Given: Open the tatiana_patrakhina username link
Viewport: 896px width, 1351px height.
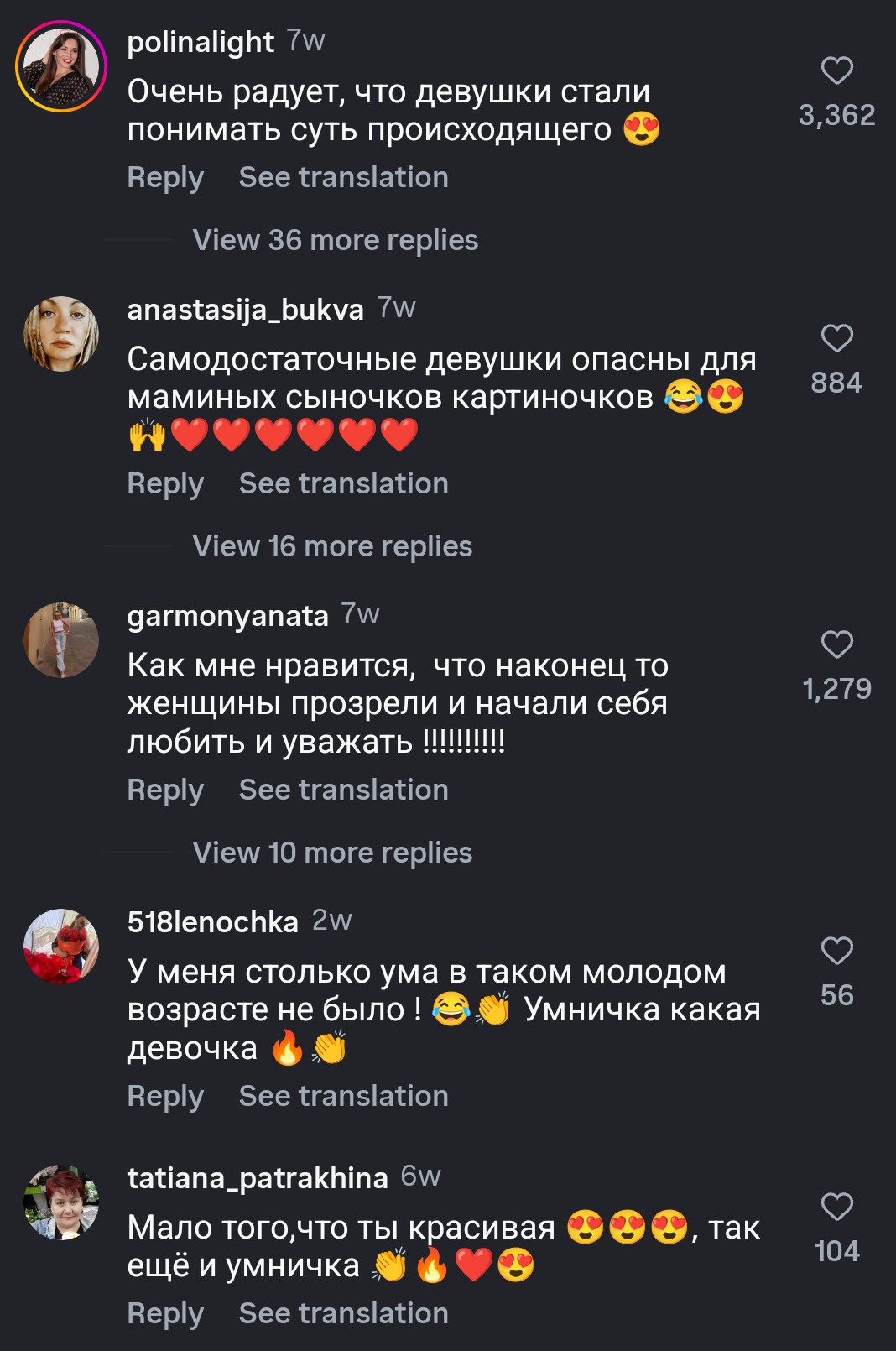Looking at the screenshot, I should pos(257,1178).
